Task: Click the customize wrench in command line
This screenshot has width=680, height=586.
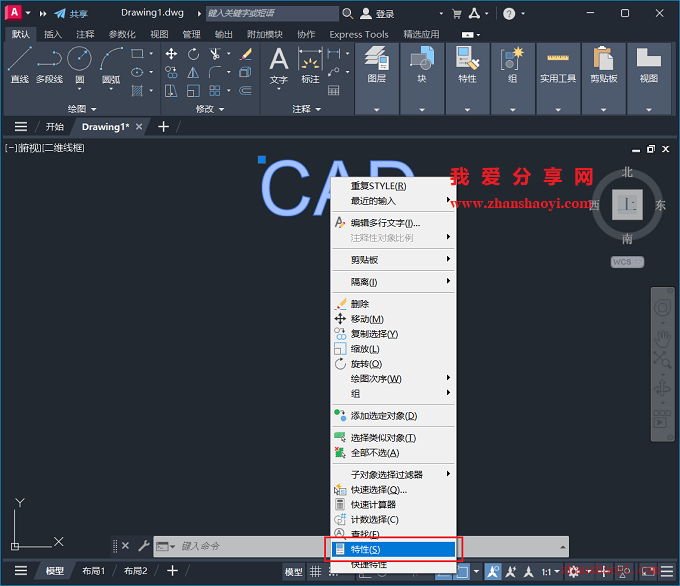Action: point(144,546)
